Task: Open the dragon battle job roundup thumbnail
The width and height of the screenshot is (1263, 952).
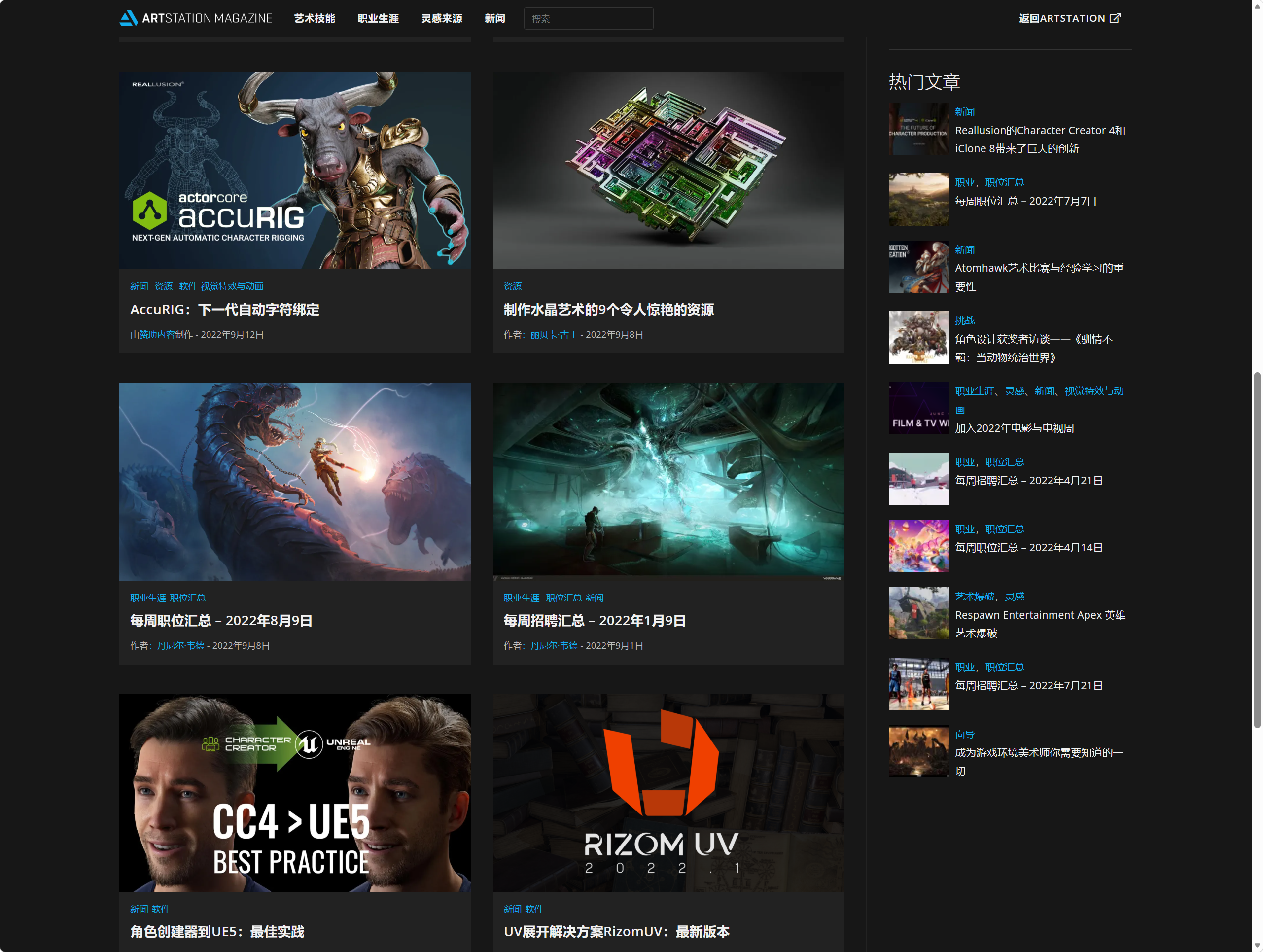Action: click(x=295, y=482)
